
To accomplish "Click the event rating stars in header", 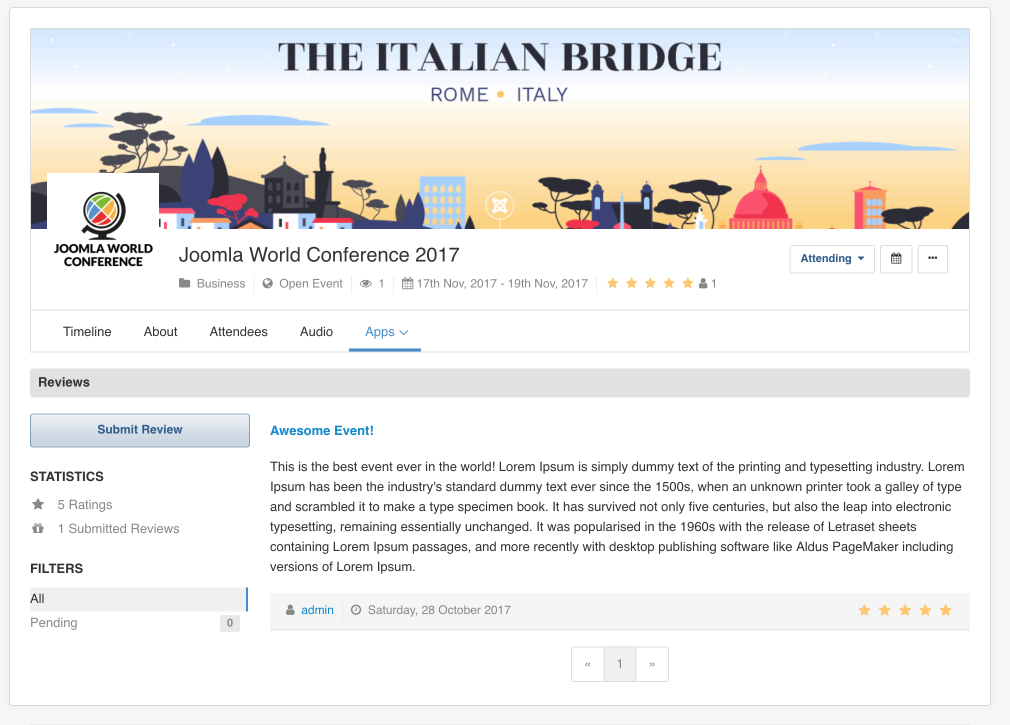I will 650,284.
